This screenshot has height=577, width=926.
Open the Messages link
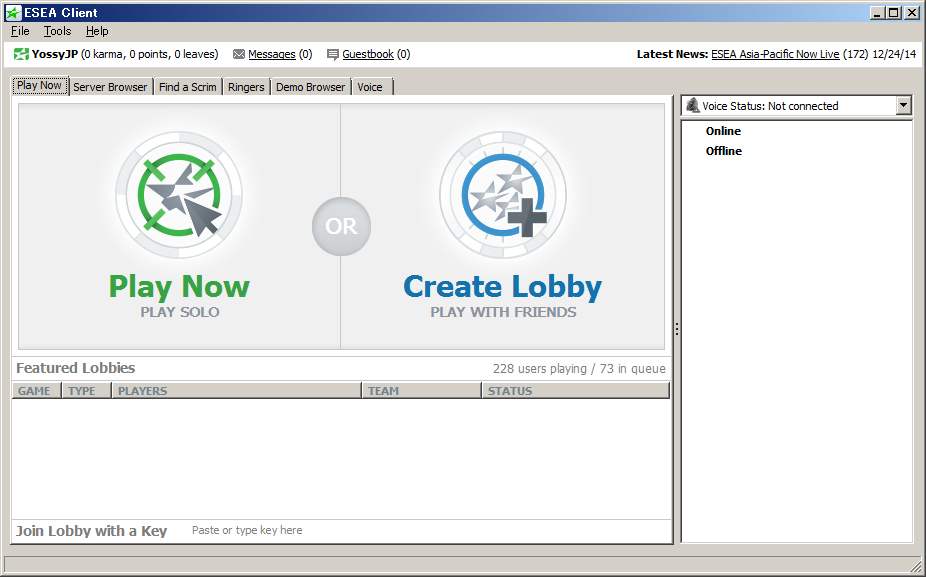pos(272,54)
